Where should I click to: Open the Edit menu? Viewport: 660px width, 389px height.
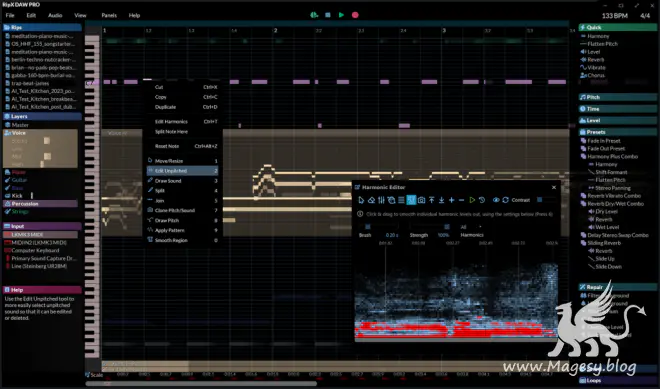[x=31, y=15]
